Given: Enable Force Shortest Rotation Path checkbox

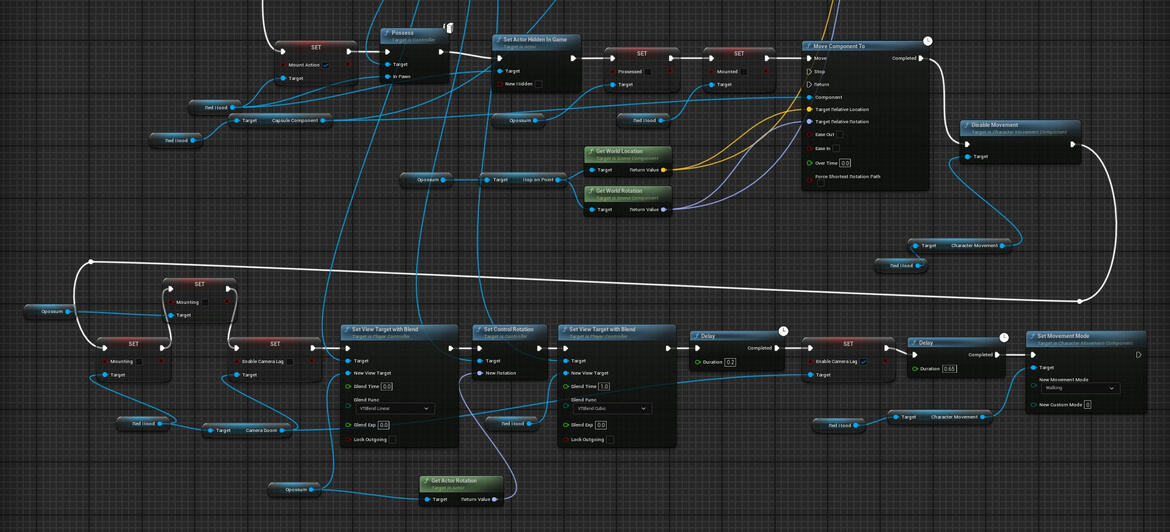Looking at the screenshot, I should point(820,183).
